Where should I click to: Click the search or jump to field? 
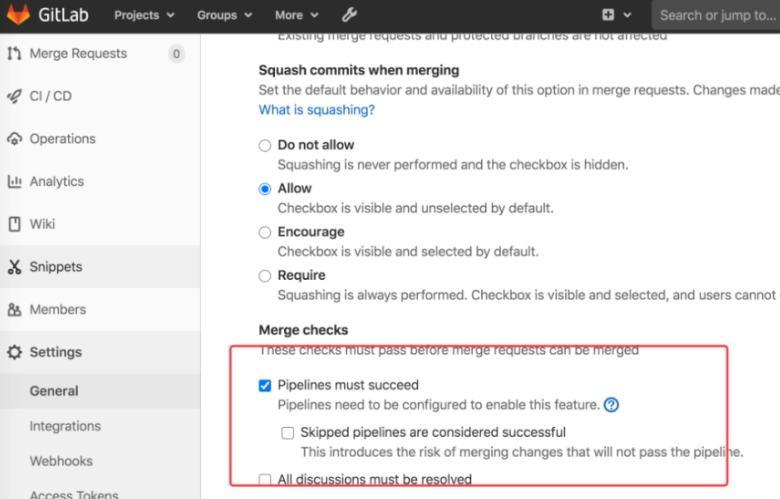[716, 15]
